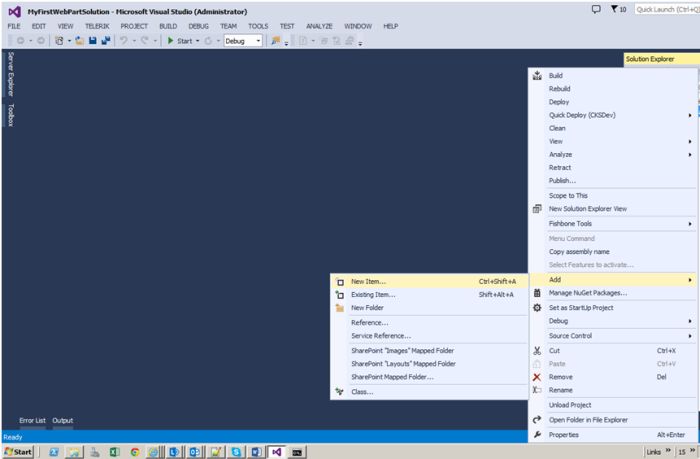Choose Reference... in the Add submenu
The image size is (700, 459).
[370, 323]
